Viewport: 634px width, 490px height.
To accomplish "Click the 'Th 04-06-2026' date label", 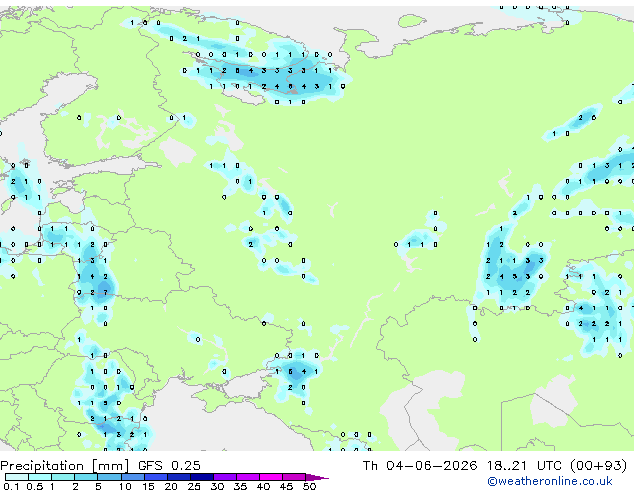I will pyautogui.click(x=420, y=465).
